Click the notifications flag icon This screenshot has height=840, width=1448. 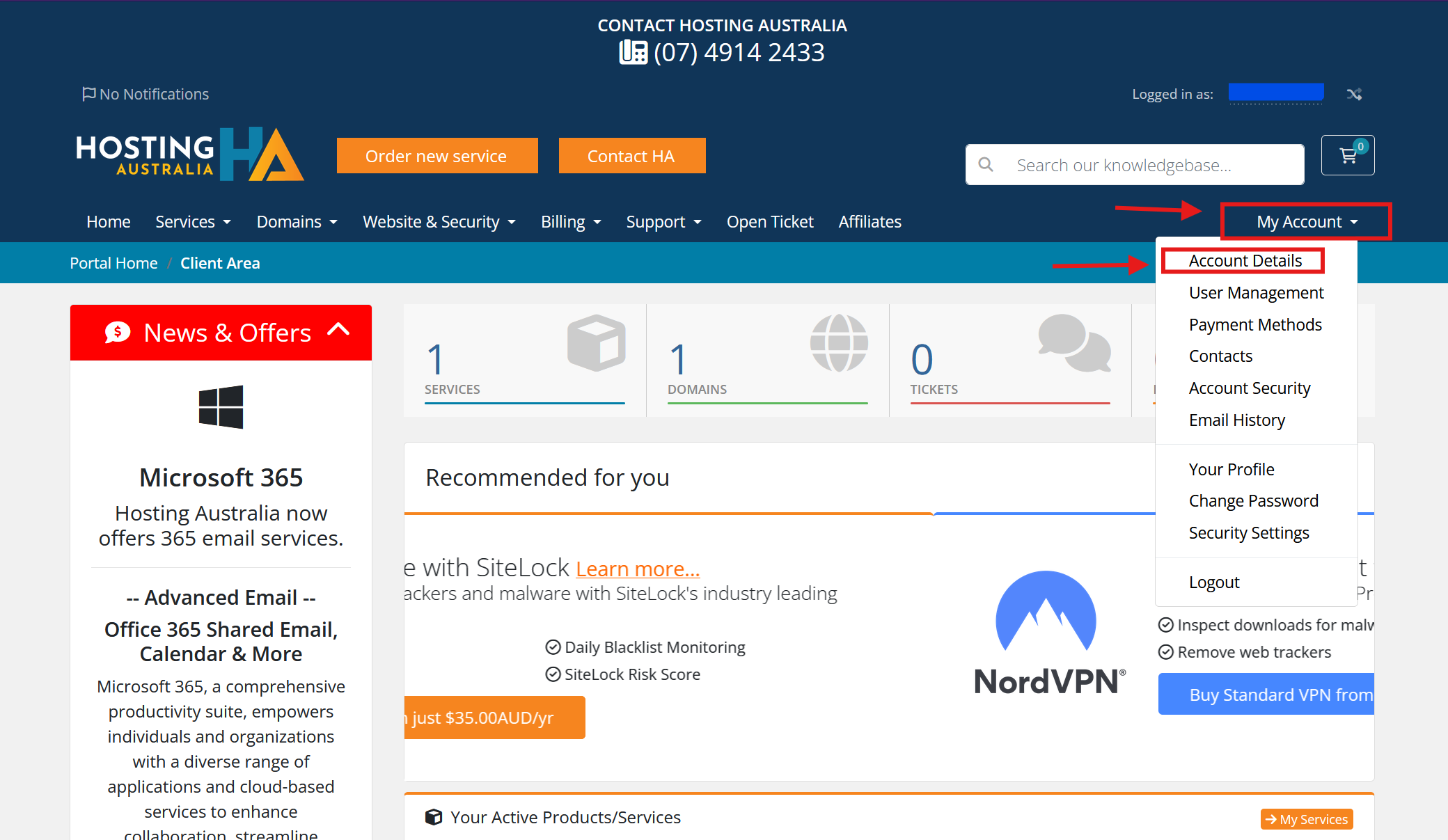point(88,93)
